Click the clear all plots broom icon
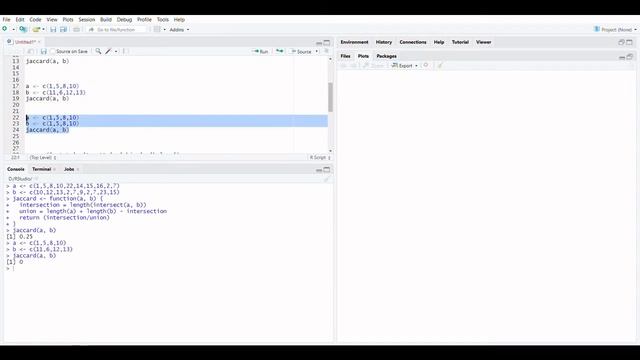 (x=440, y=65)
